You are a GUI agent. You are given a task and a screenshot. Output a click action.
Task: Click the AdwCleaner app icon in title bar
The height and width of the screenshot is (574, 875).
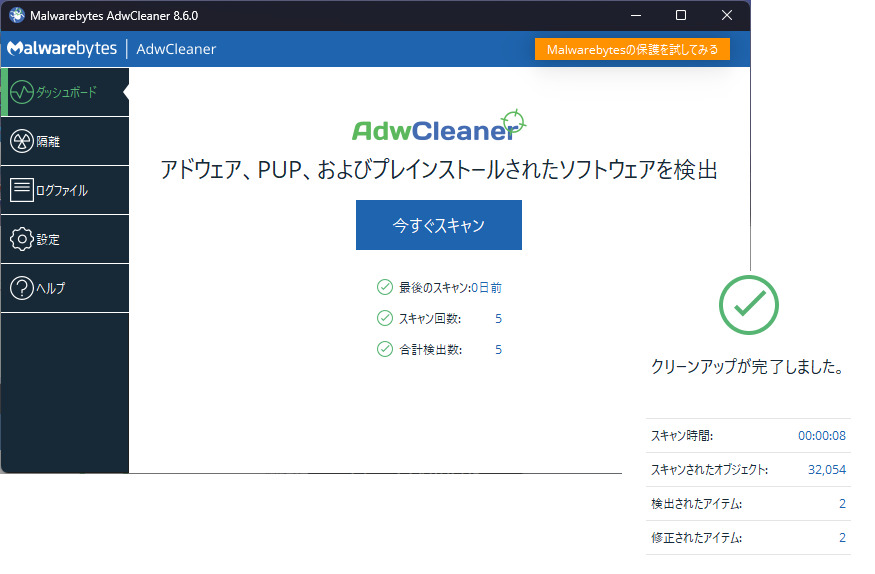pyautogui.click(x=17, y=15)
